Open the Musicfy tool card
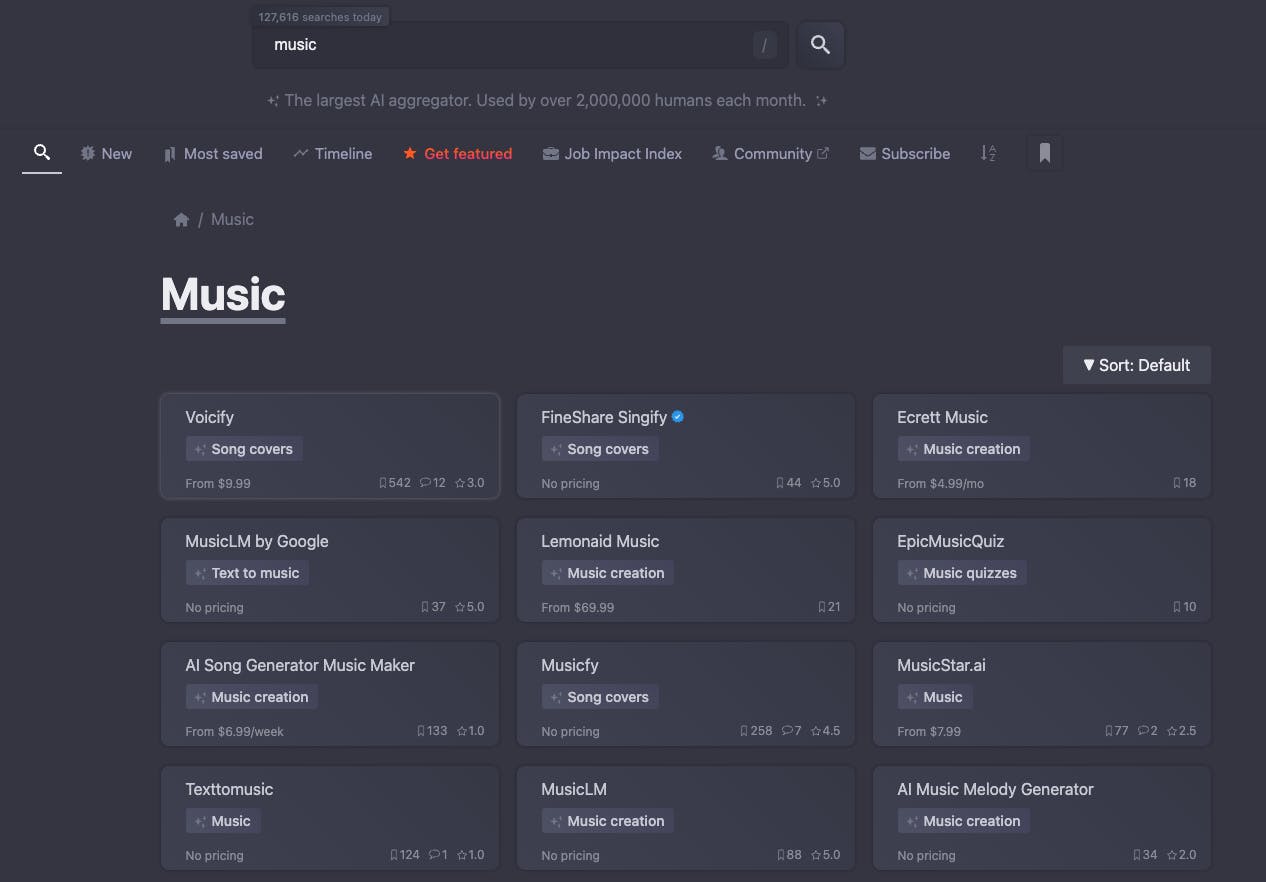 pyautogui.click(x=686, y=694)
